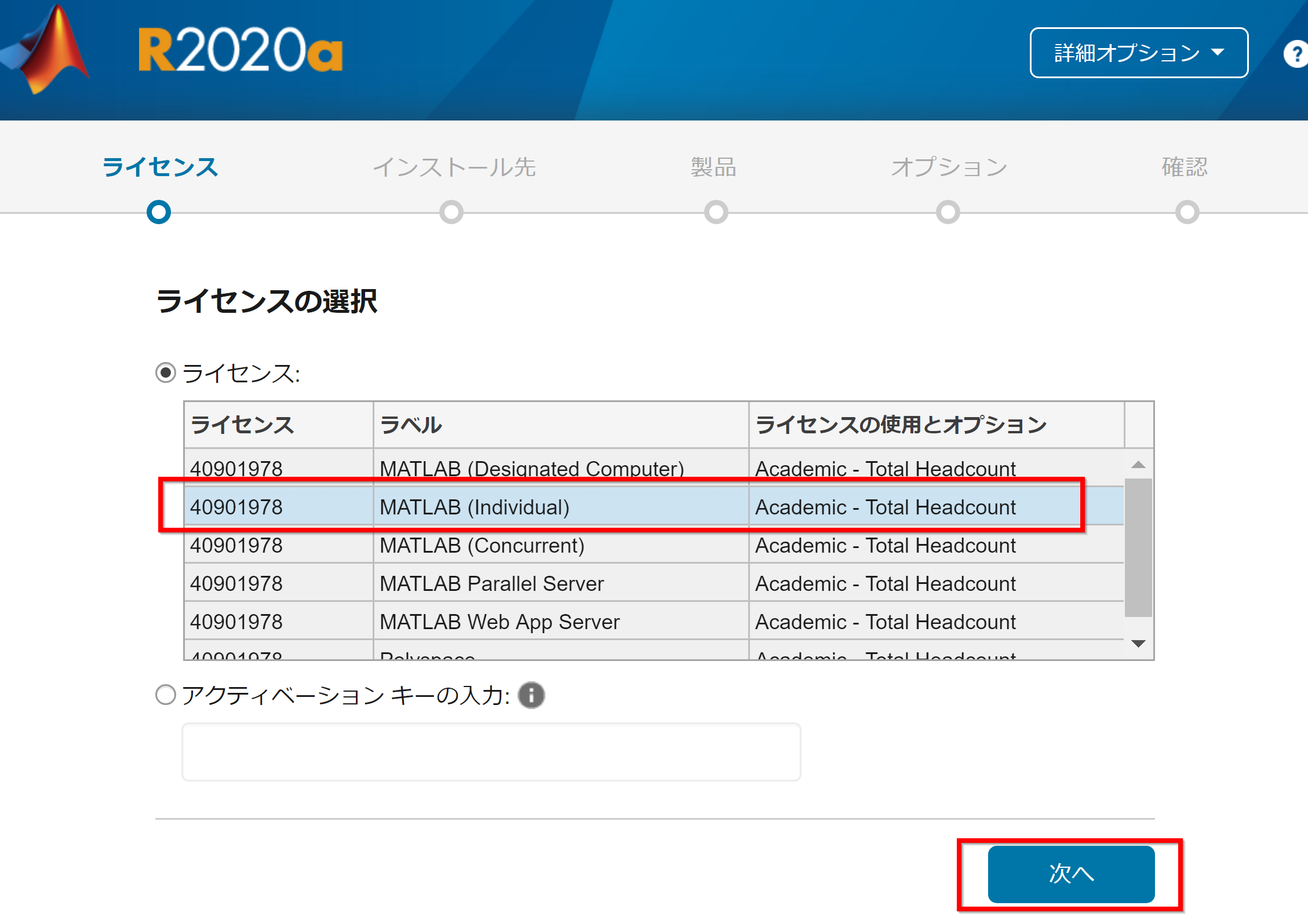This screenshot has width=1308, height=924.
Task: Click license number in Concurrent row
Action: [x=236, y=545]
